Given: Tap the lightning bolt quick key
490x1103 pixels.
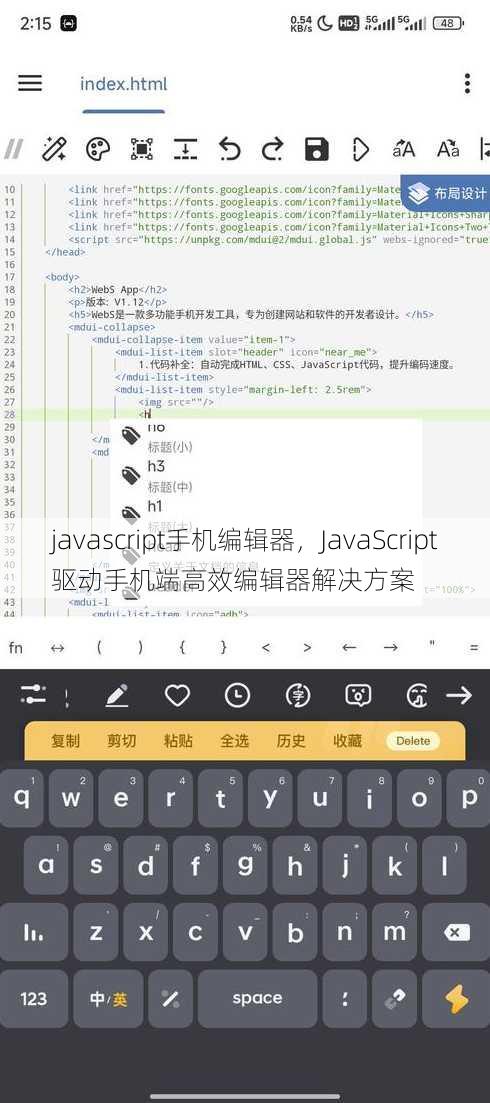Looking at the screenshot, I should pos(456,999).
